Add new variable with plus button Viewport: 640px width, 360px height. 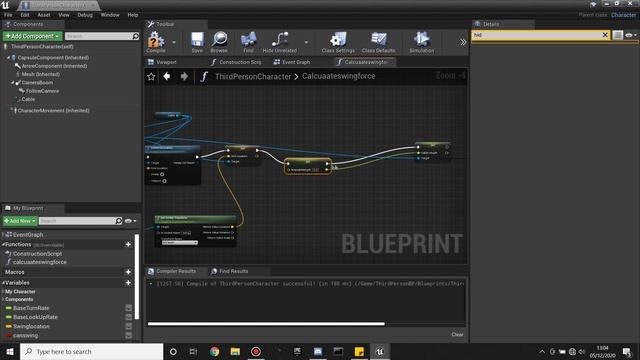128,282
